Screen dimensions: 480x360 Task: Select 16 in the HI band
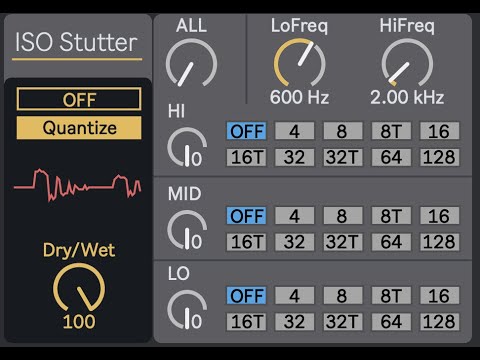point(439,131)
